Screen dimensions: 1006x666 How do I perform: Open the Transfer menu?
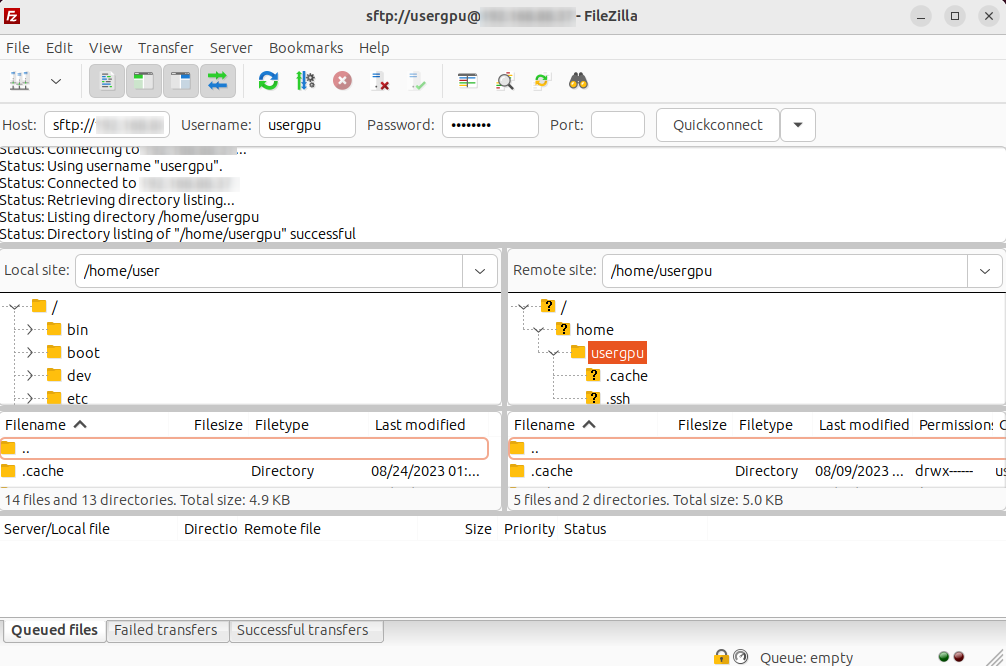(166, 48)
